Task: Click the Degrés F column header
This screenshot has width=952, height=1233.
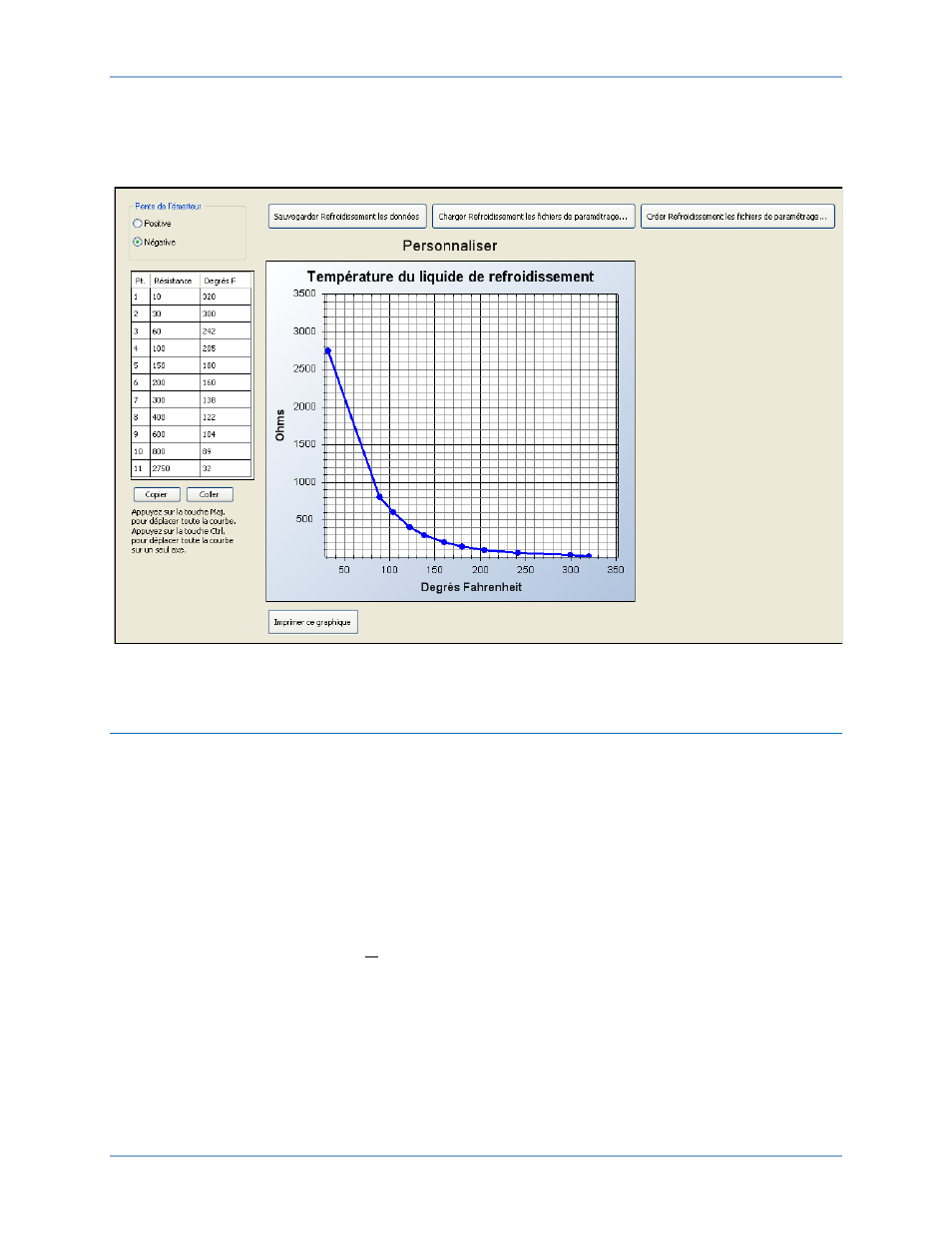Action: click(224, 281)
